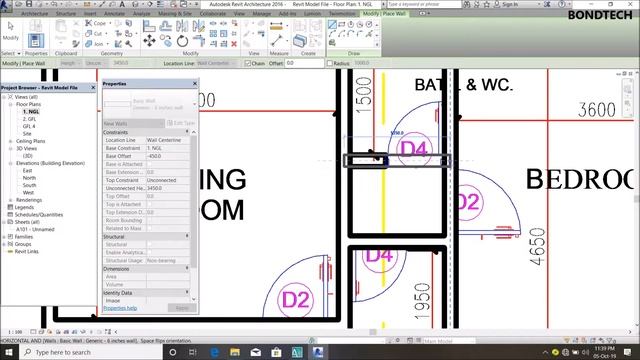The height and width of the screenshot is (360, 640).
Task: Collapse the Structural section header
Action: [x=187, y=236]
